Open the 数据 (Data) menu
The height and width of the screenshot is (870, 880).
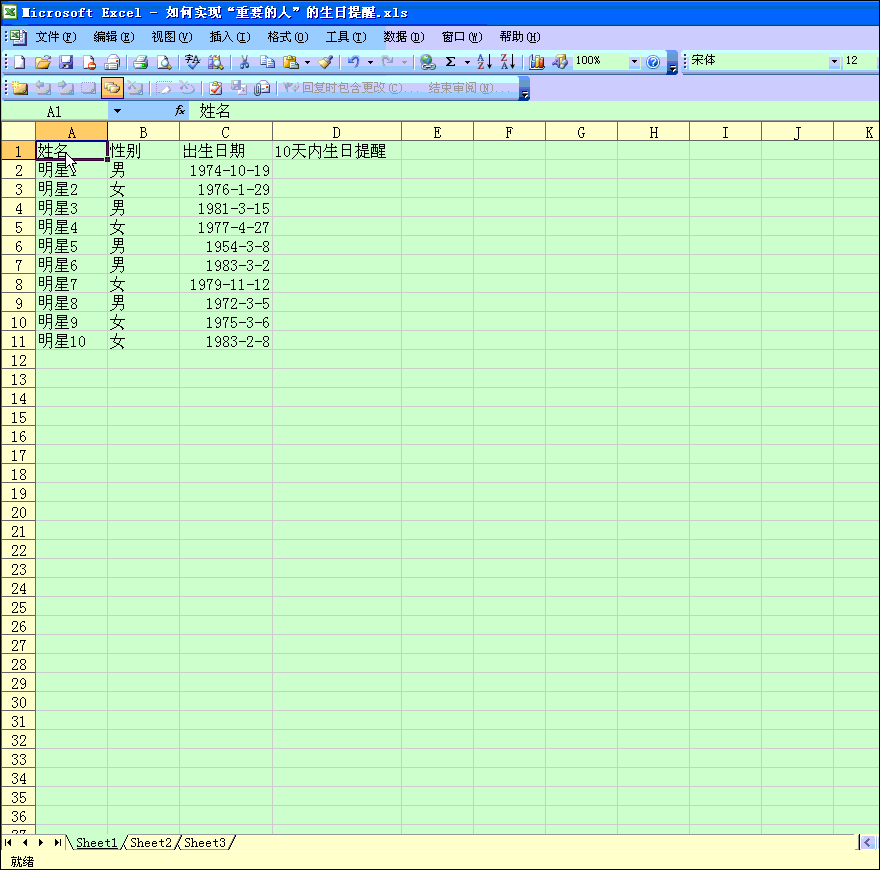click(x=403, y=37)
